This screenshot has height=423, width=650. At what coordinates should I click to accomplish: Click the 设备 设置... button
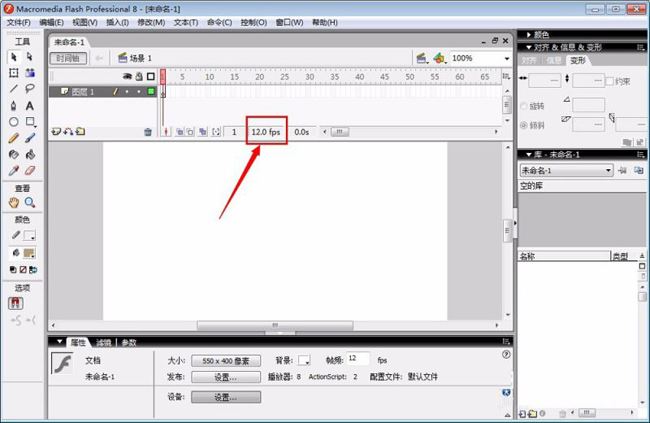point(226,397)
